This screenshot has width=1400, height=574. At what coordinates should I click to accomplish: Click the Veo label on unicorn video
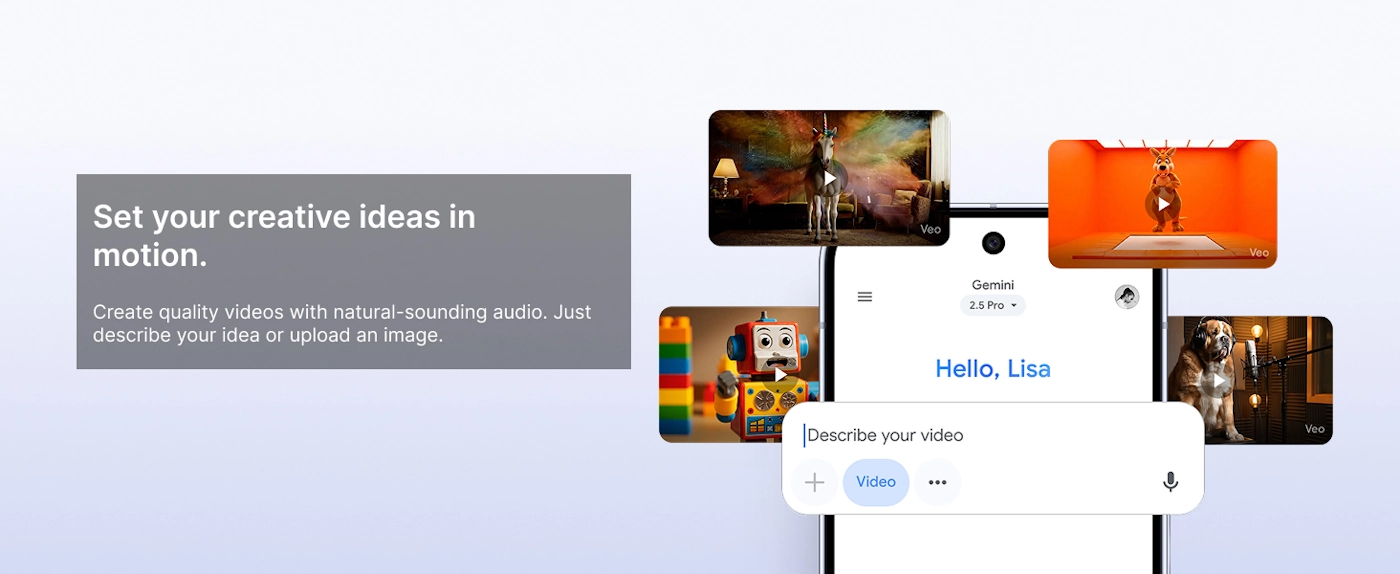pyautogui.click(x=930, y=230)
